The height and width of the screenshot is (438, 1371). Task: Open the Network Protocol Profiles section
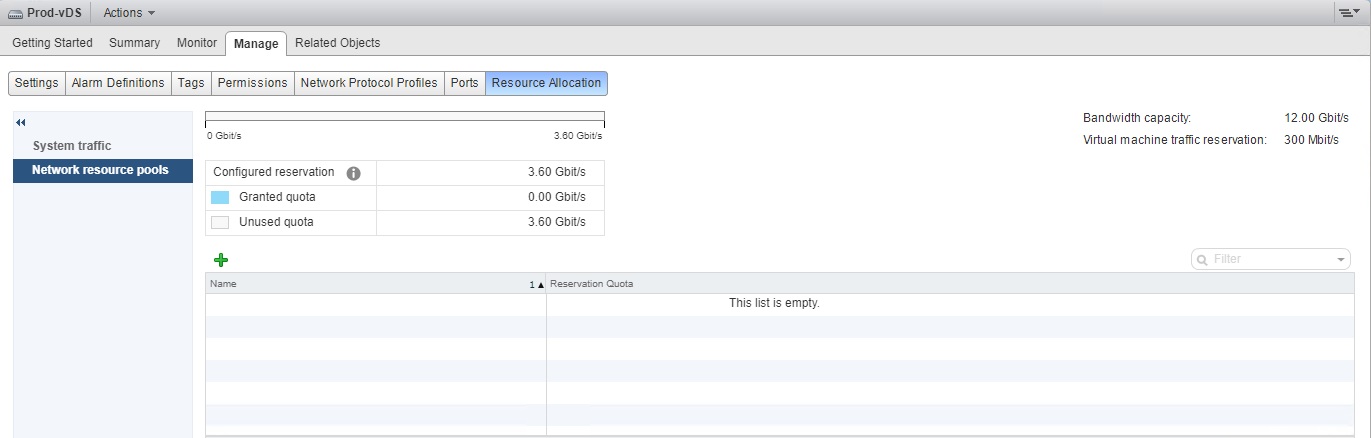[369, 83]
